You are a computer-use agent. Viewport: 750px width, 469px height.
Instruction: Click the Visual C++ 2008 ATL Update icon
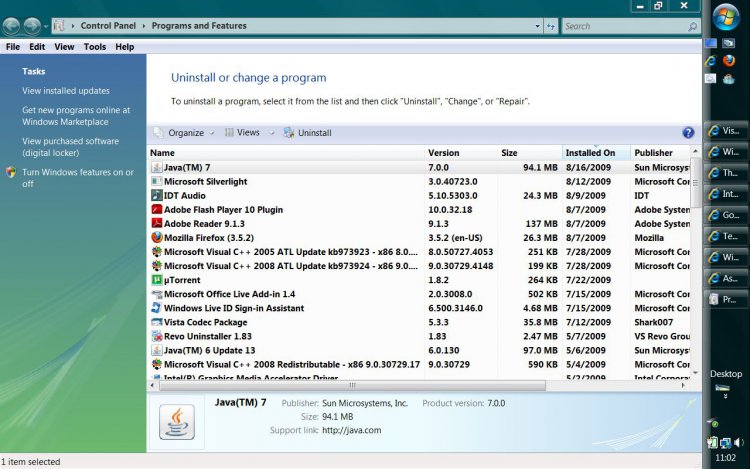click(156, 266)
